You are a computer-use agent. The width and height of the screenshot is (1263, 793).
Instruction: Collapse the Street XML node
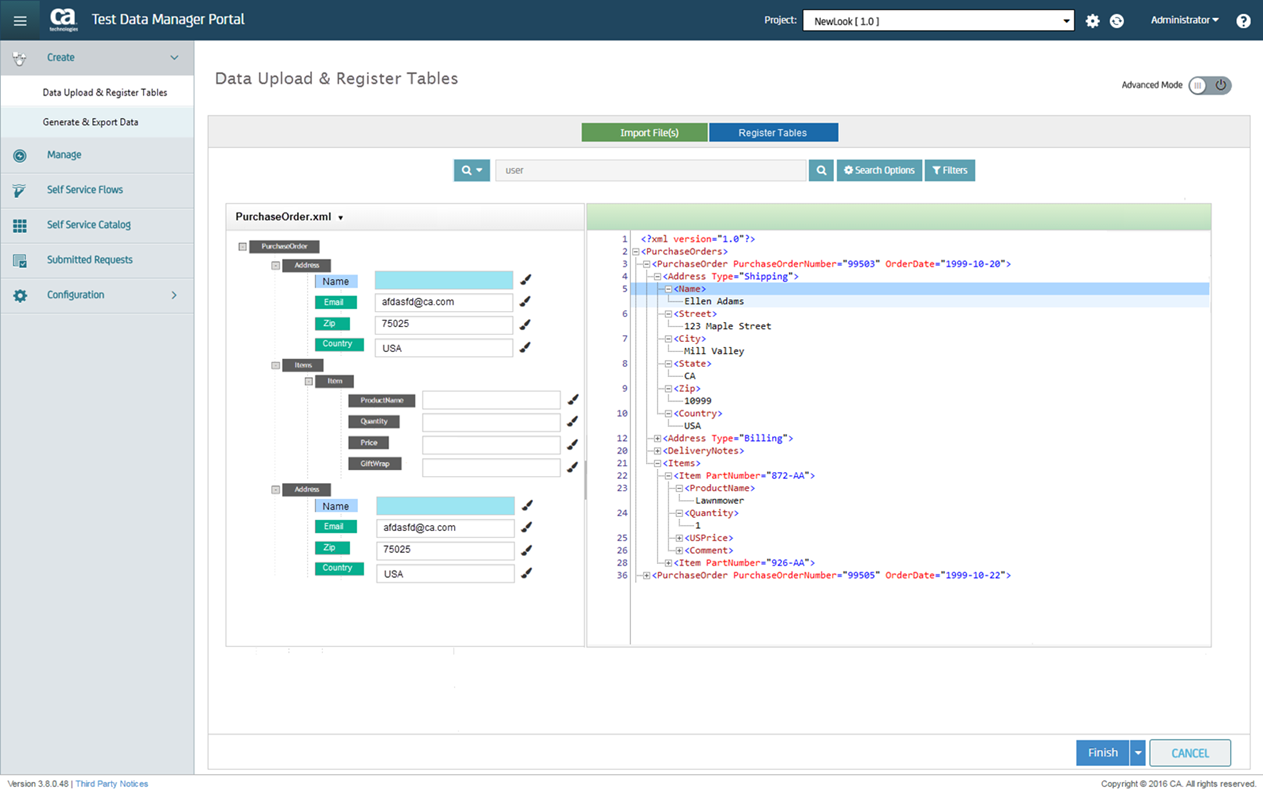coord(669,314)
